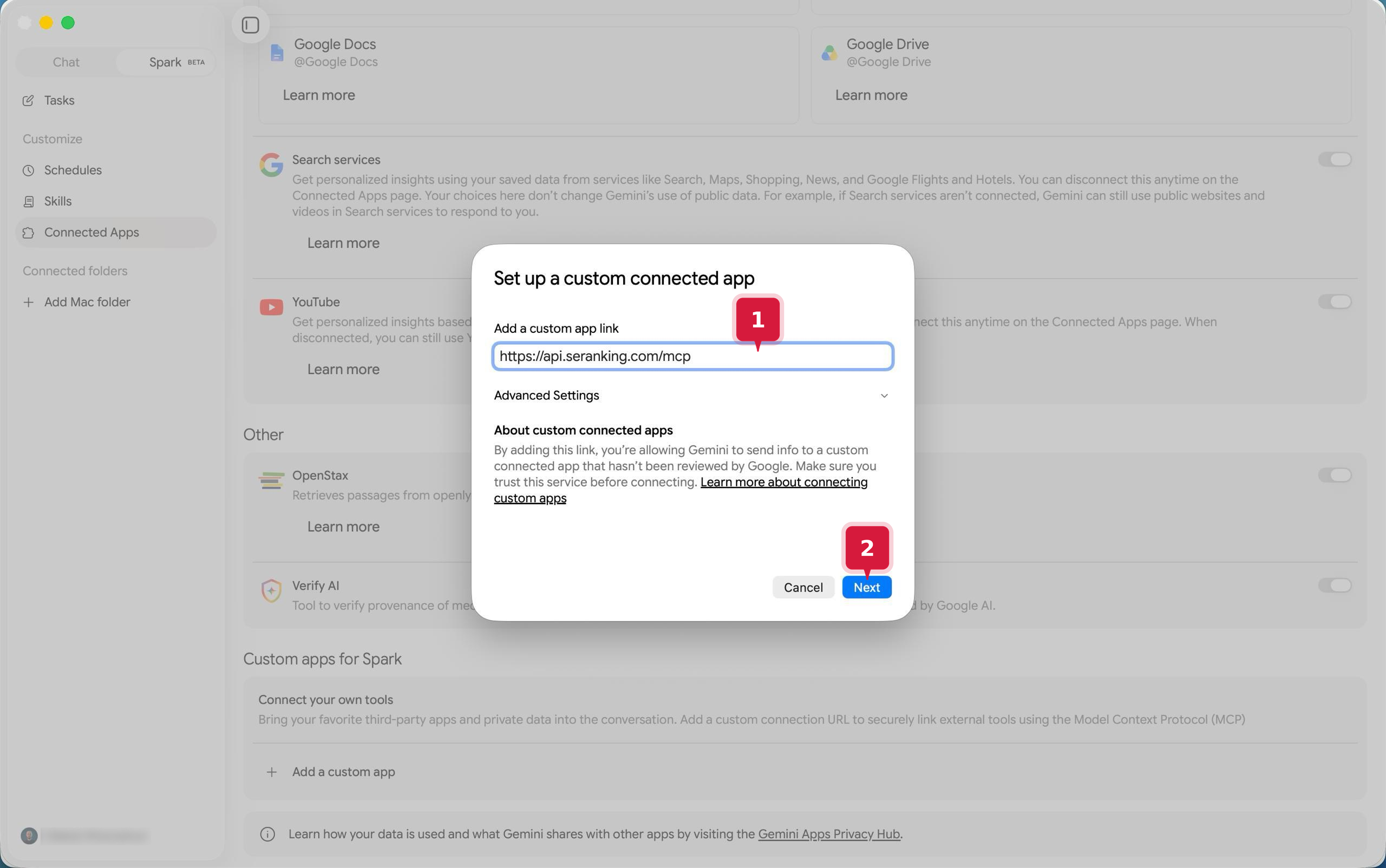Click Learn more under Google Docs
The image size is (1386, 868).
[319, 95]
